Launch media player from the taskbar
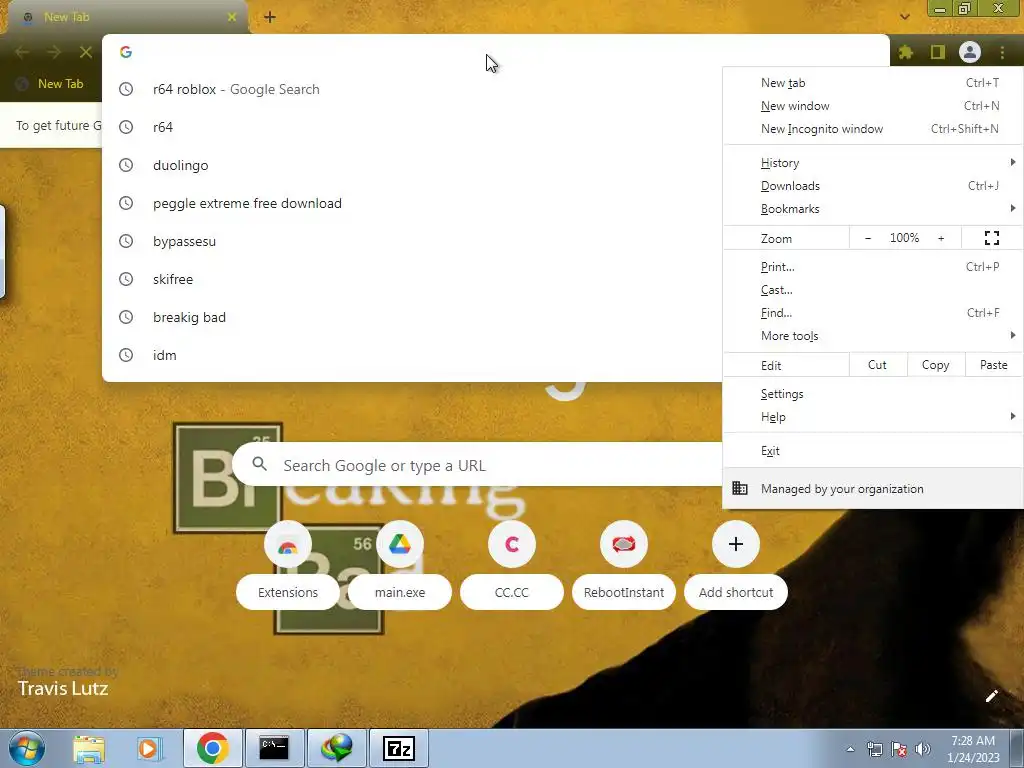 pyautogui.click(x=148, y=748)
